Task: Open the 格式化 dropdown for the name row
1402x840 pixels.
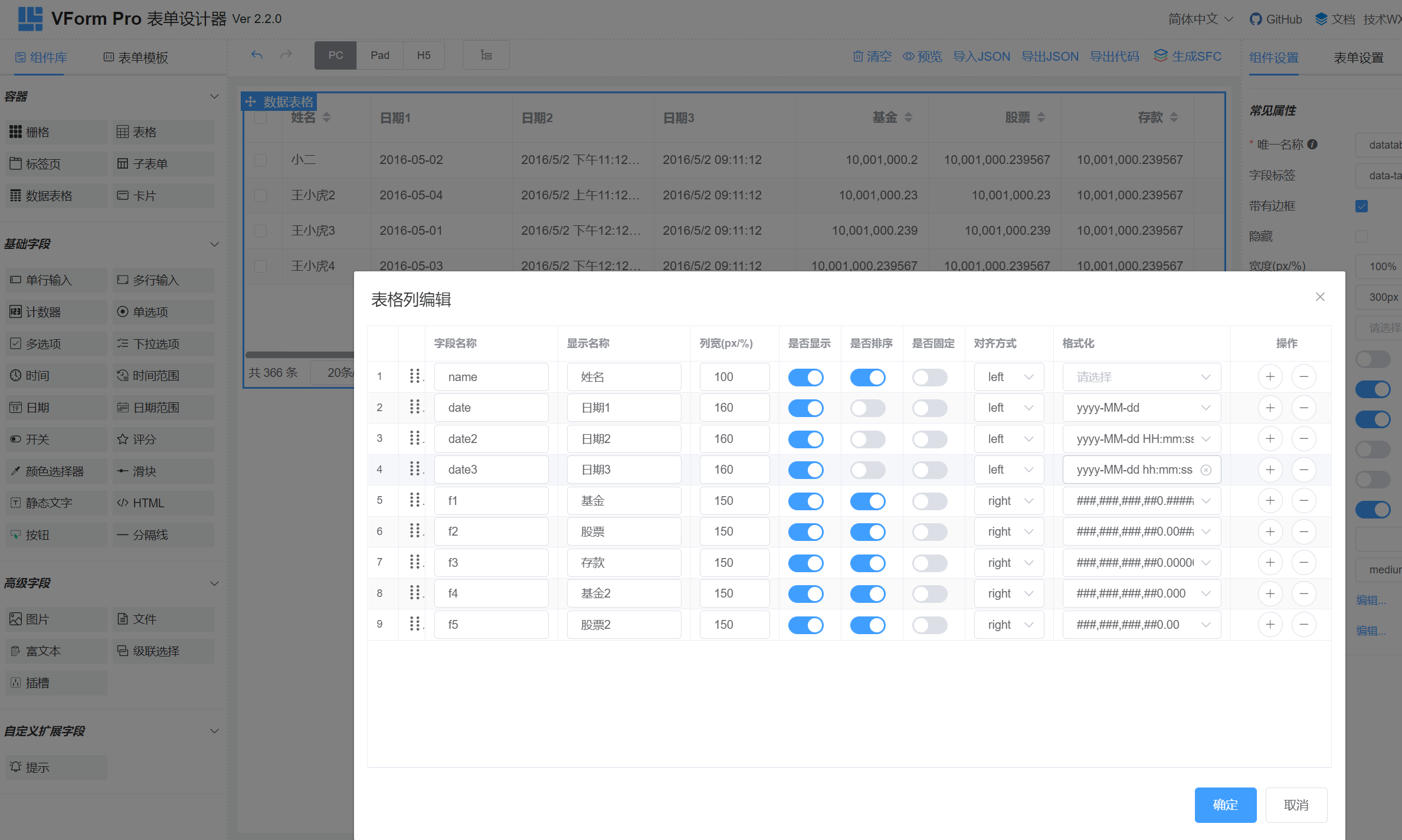Action: (x=1141, y=378)
